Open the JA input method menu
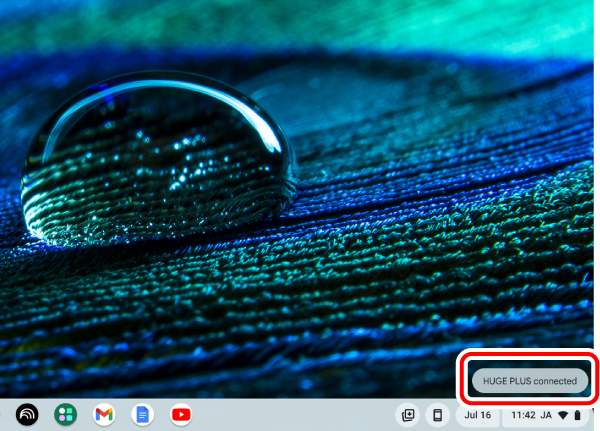Screen dimensions: 600x431 (547, 415)
